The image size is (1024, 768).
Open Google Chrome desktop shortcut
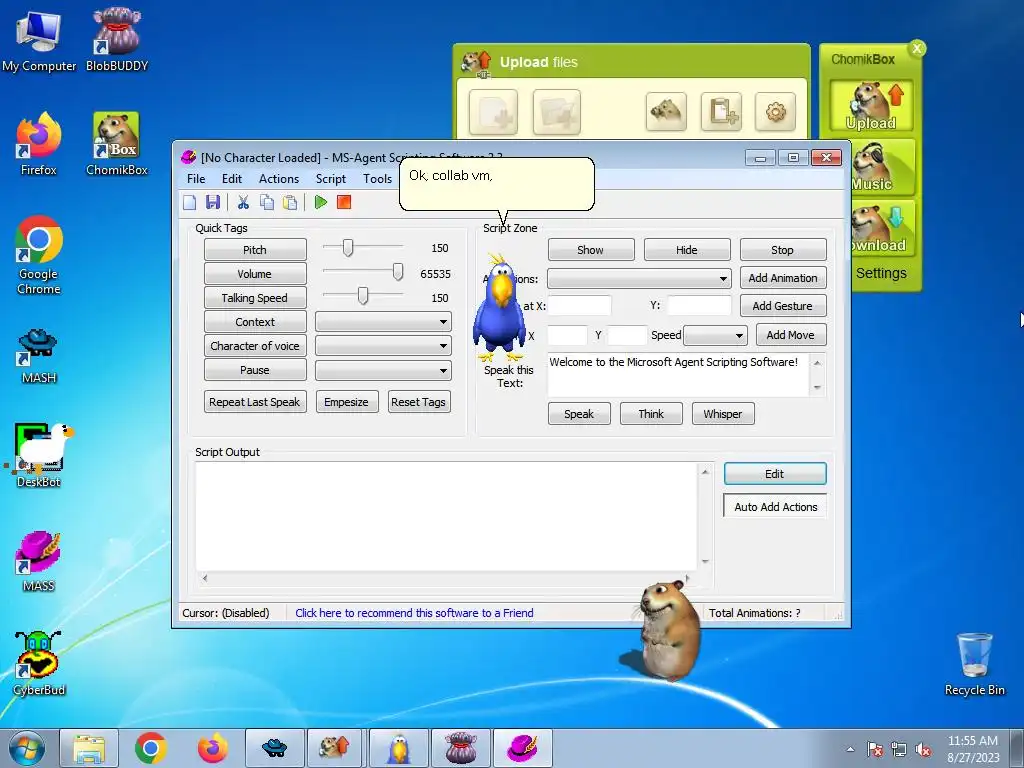[x=39, y=255]
